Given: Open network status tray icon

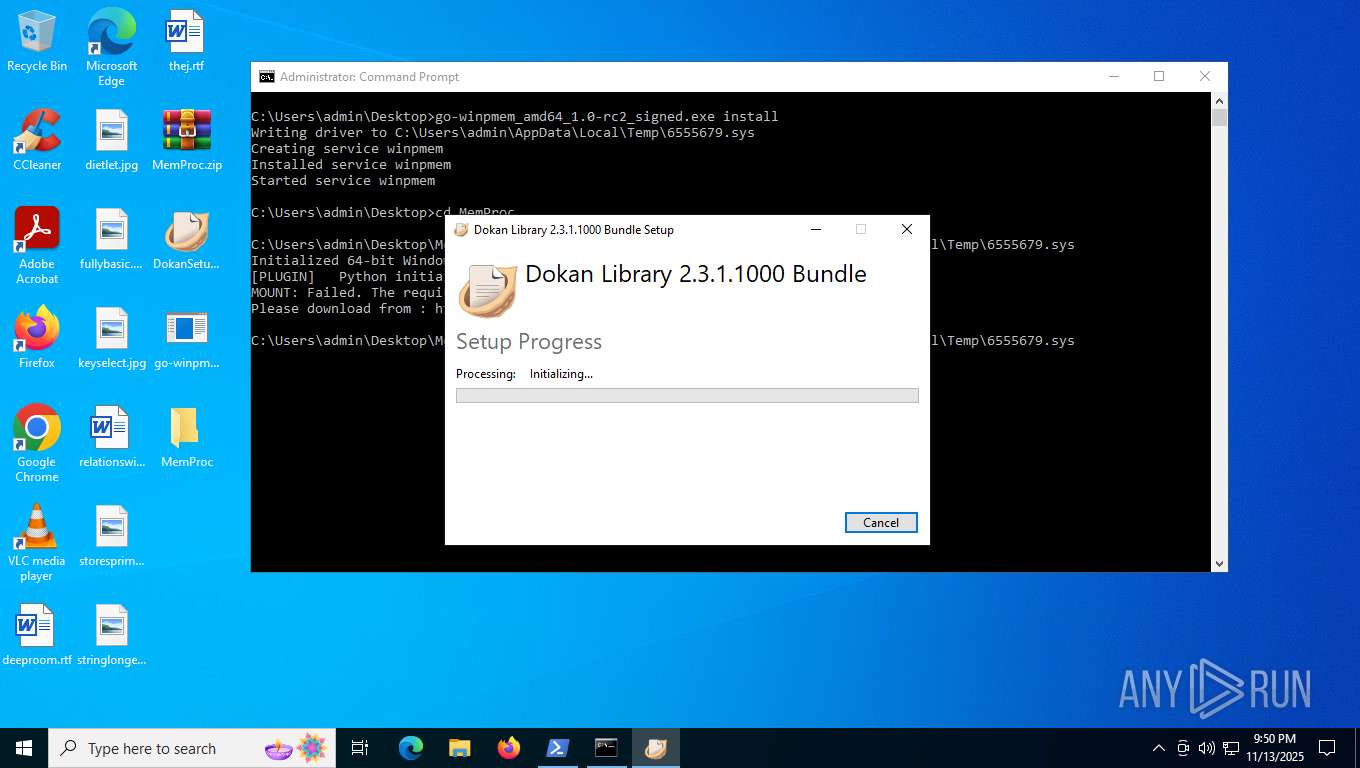Looking at the screenshot, I should pyautogui.click(x=1231, y=748).
